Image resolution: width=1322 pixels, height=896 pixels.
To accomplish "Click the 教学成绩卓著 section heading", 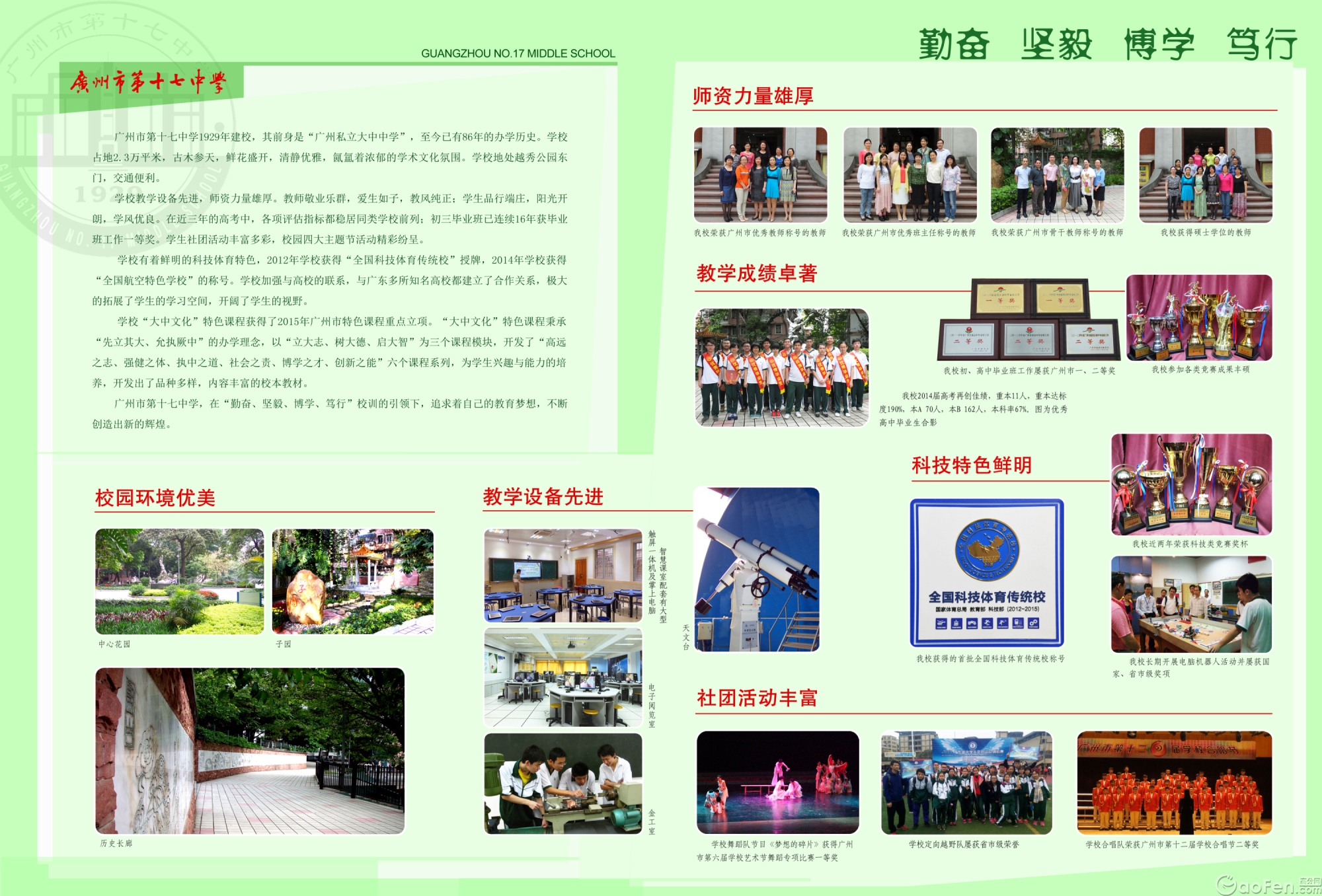I will pos(757,274).
